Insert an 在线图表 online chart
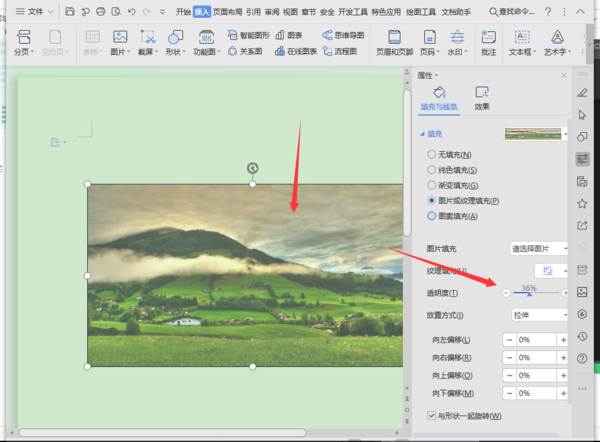Screen dimensions: 600x442 [296, 51]
